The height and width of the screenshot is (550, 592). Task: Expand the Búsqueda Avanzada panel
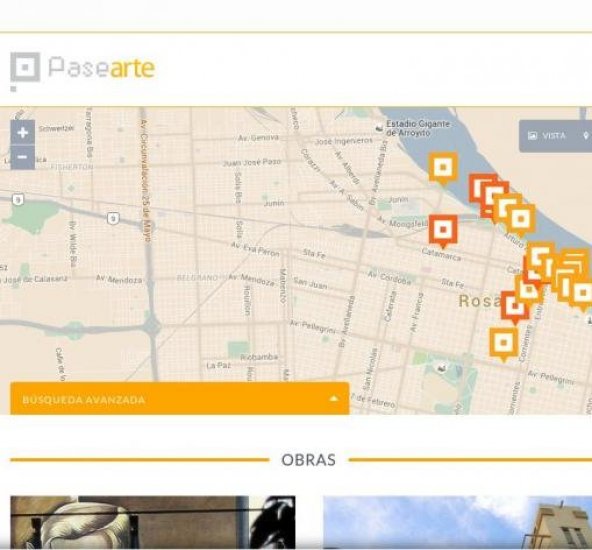pos(180,399)
